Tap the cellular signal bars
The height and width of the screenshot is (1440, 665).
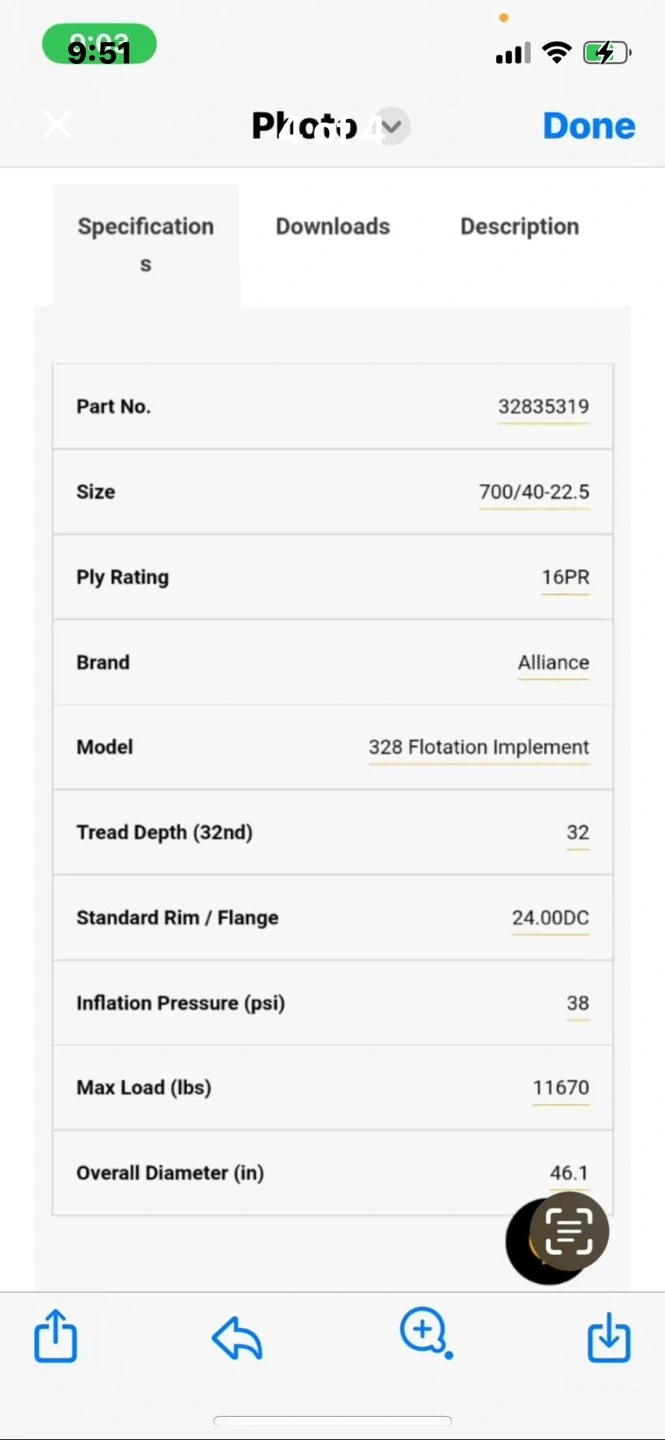tap(513, 53)
